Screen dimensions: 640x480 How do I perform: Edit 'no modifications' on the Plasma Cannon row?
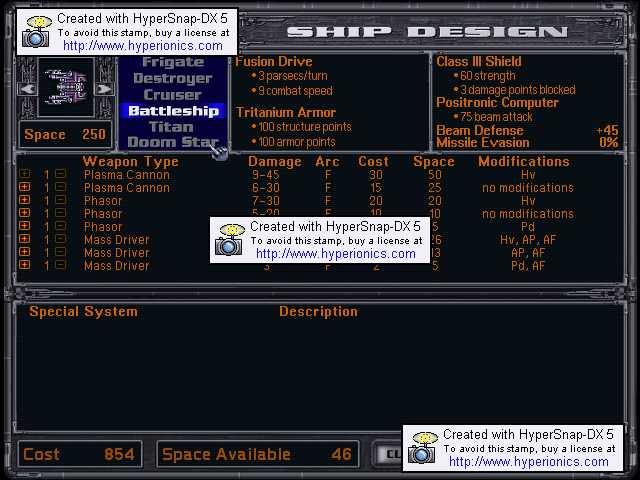[528, 188]
